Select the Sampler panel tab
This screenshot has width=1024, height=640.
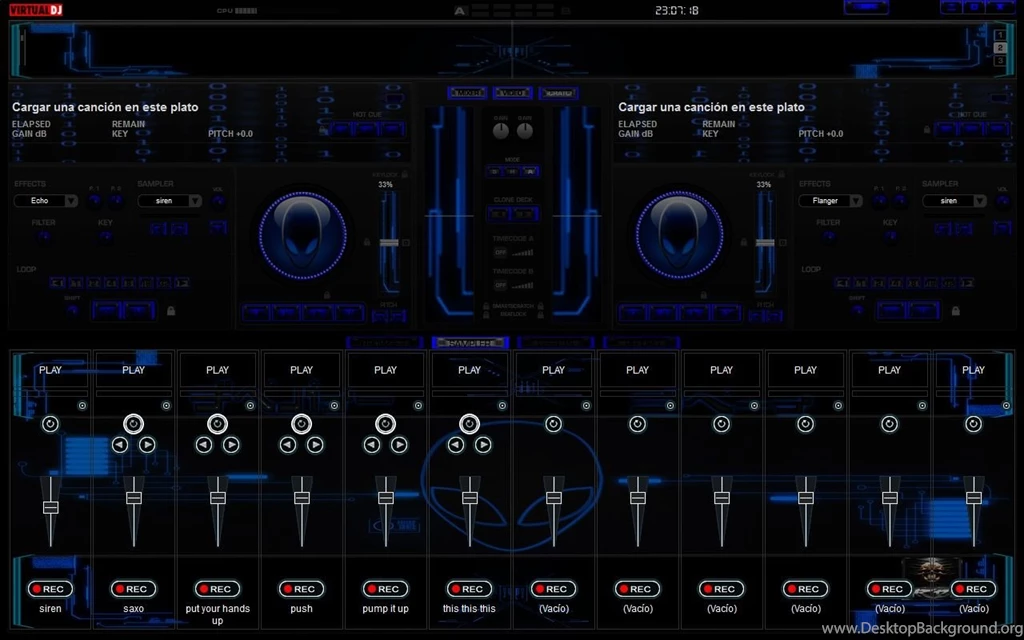coord(470,342)
